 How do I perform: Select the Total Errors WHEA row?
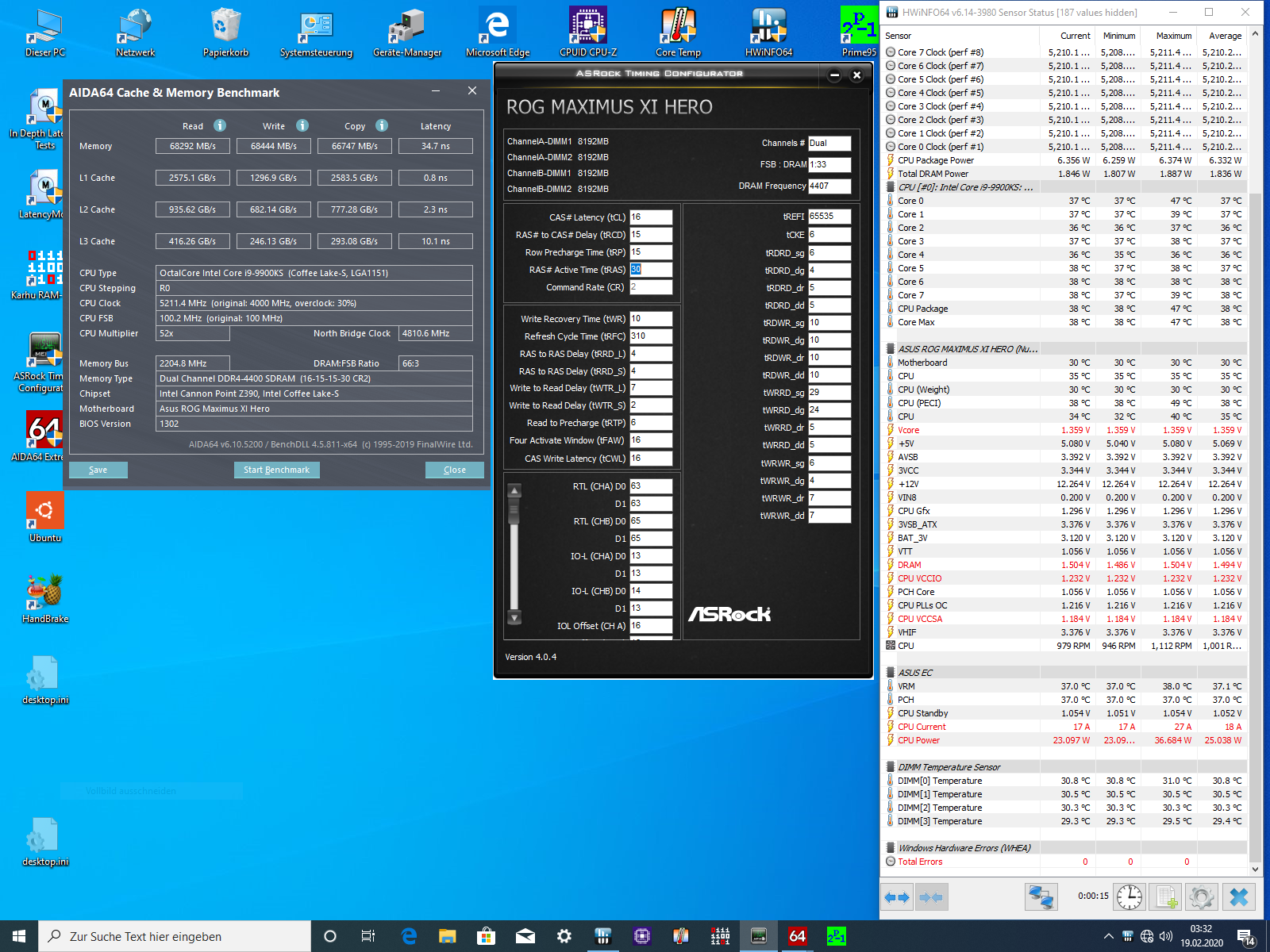[1064, 862]
